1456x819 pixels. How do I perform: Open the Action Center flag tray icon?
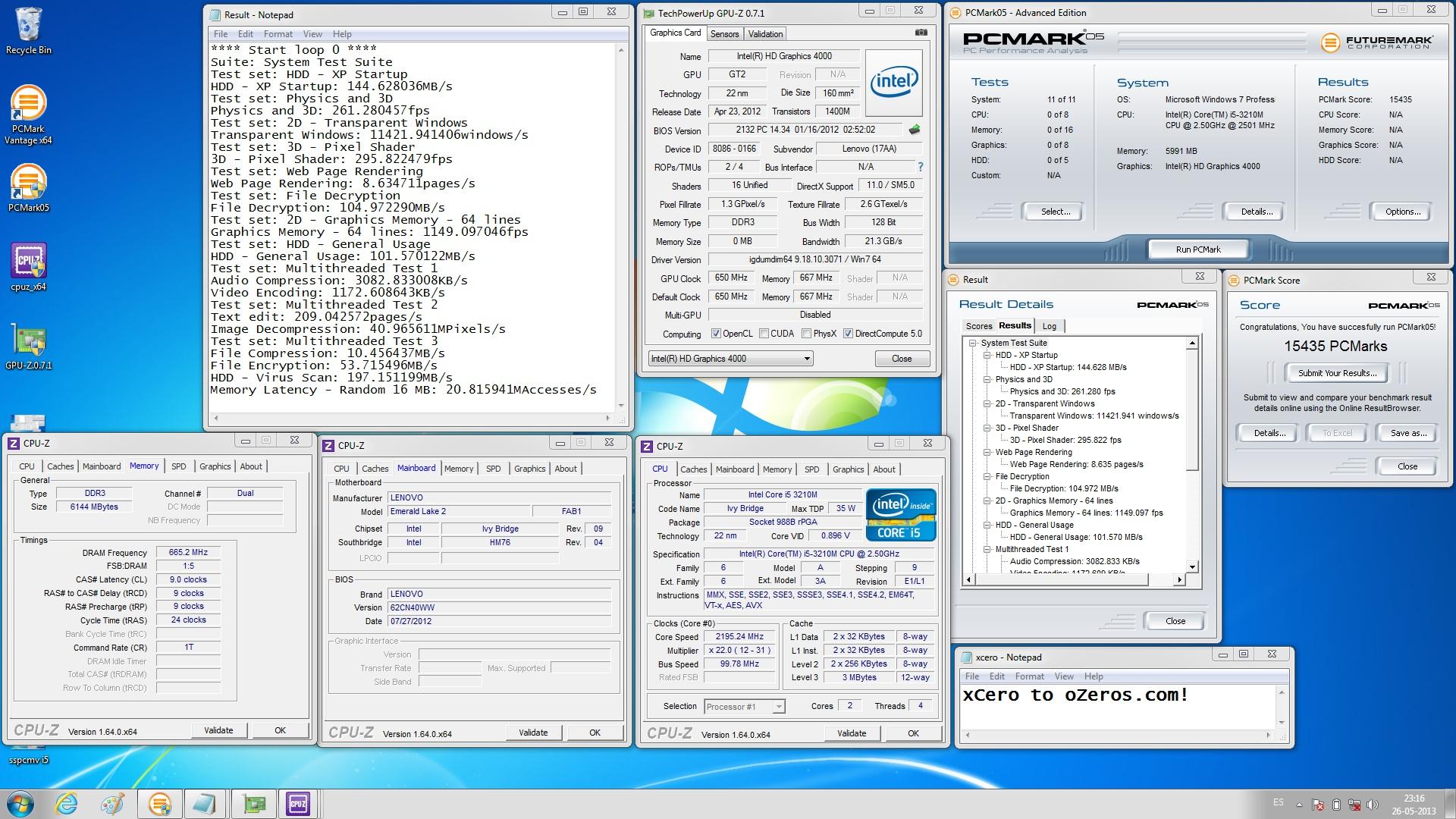tap(1319, 805)
